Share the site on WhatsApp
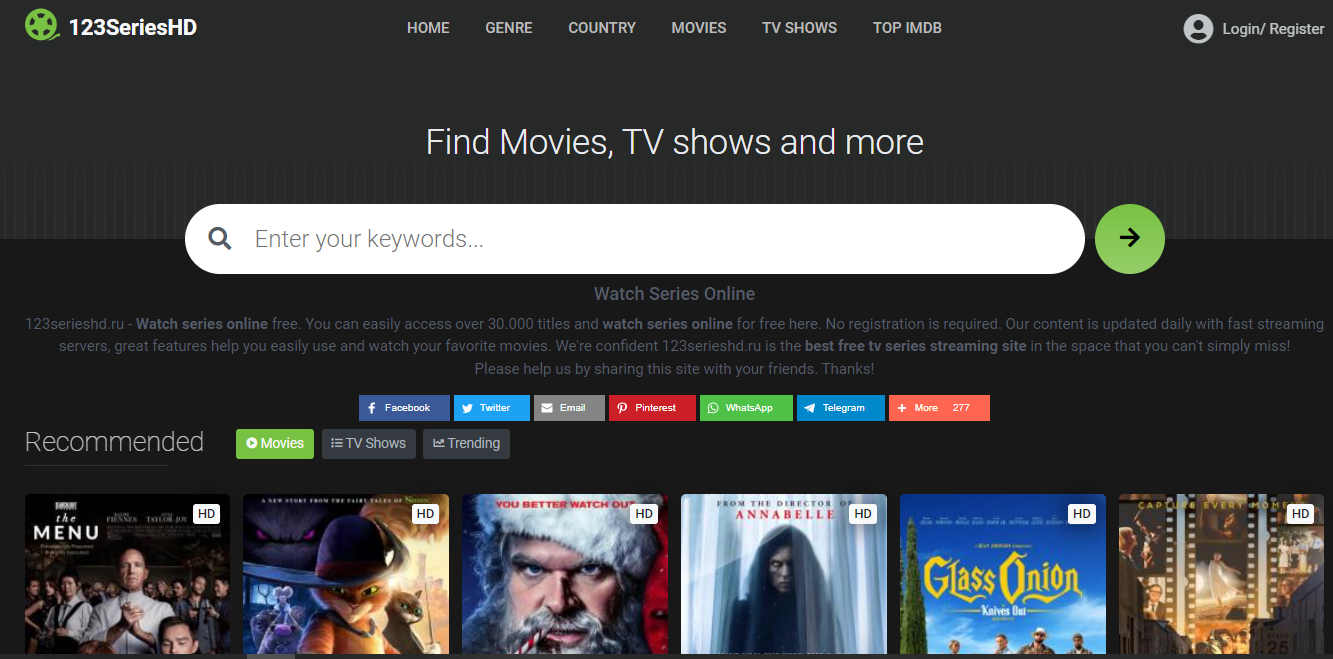This screenshot has width=1333, height=659. pyautogui.click(x=746, y=408)
